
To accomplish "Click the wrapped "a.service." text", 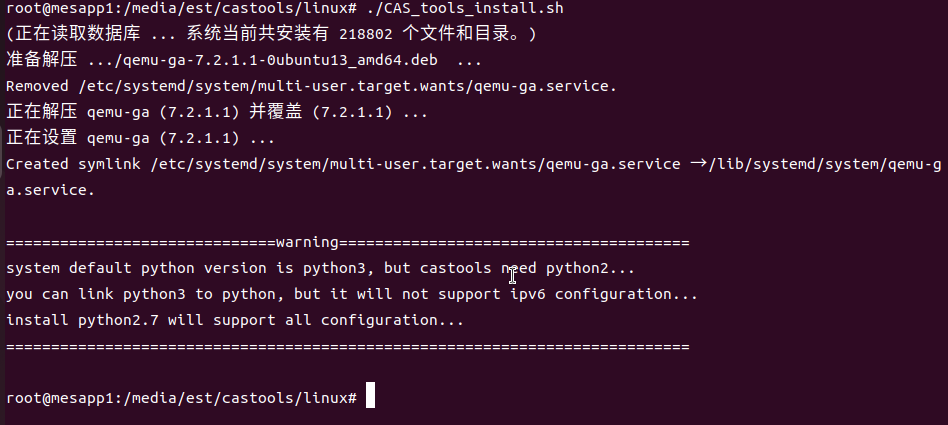I will coord(50,190).
